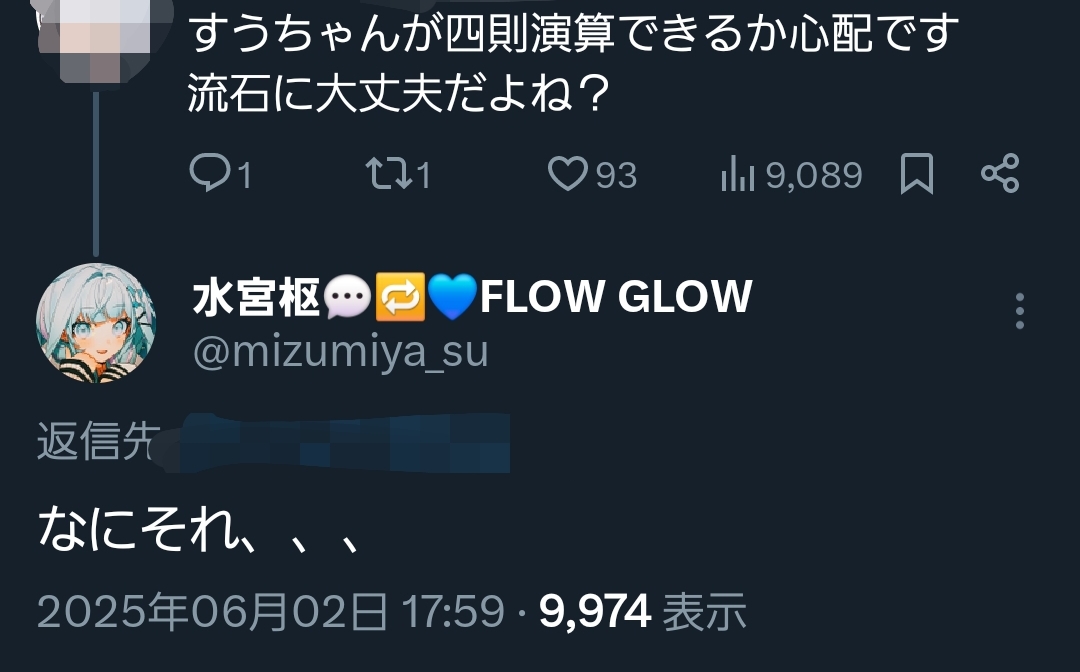Open the tweet starting すうちゃんが四則演算
1080x672 pixels.
coord(573,62)
